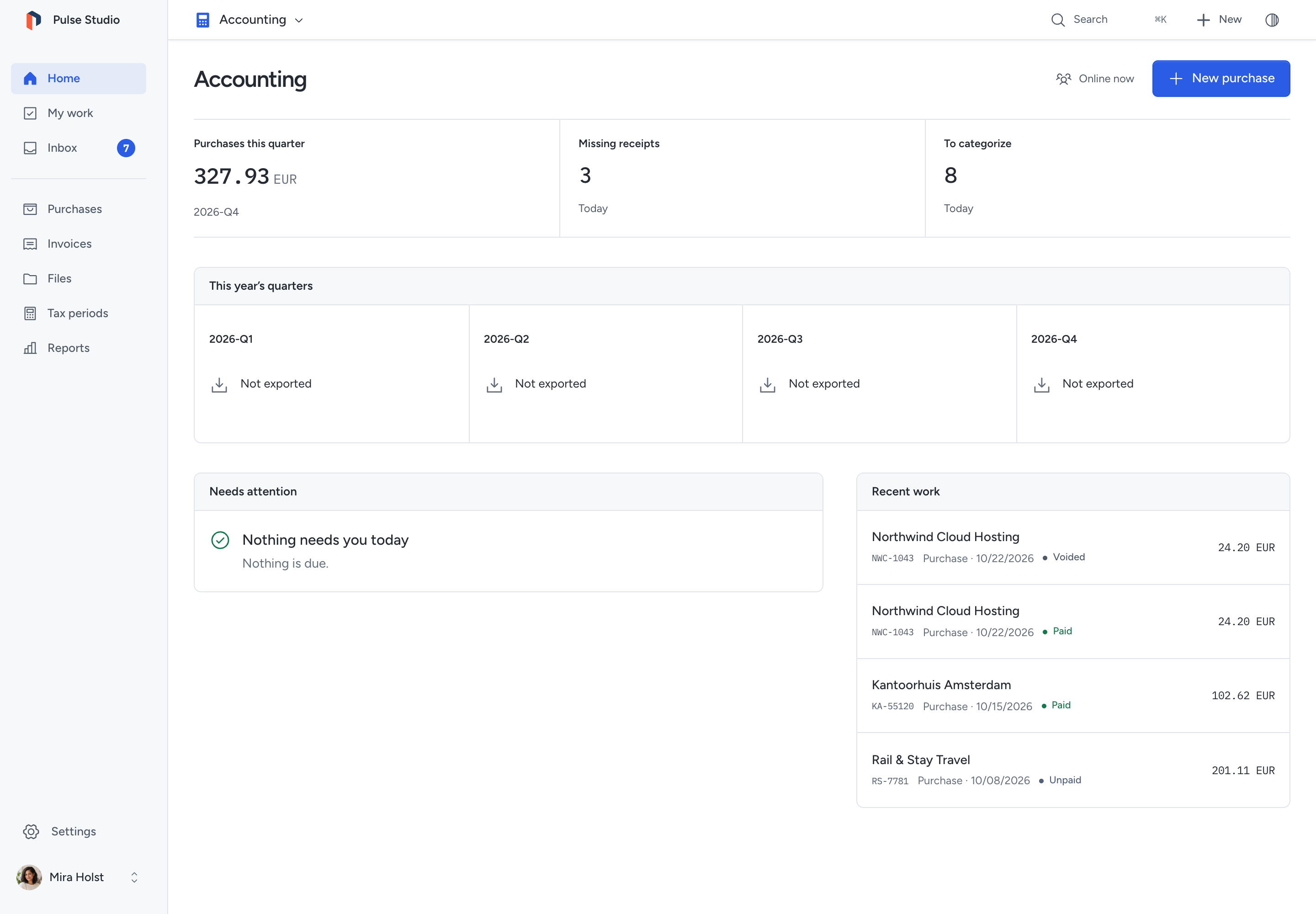Screen dimensions: 1316x914
Task: Expand the Mira Holst account switcher
Action: click(79, 877)
